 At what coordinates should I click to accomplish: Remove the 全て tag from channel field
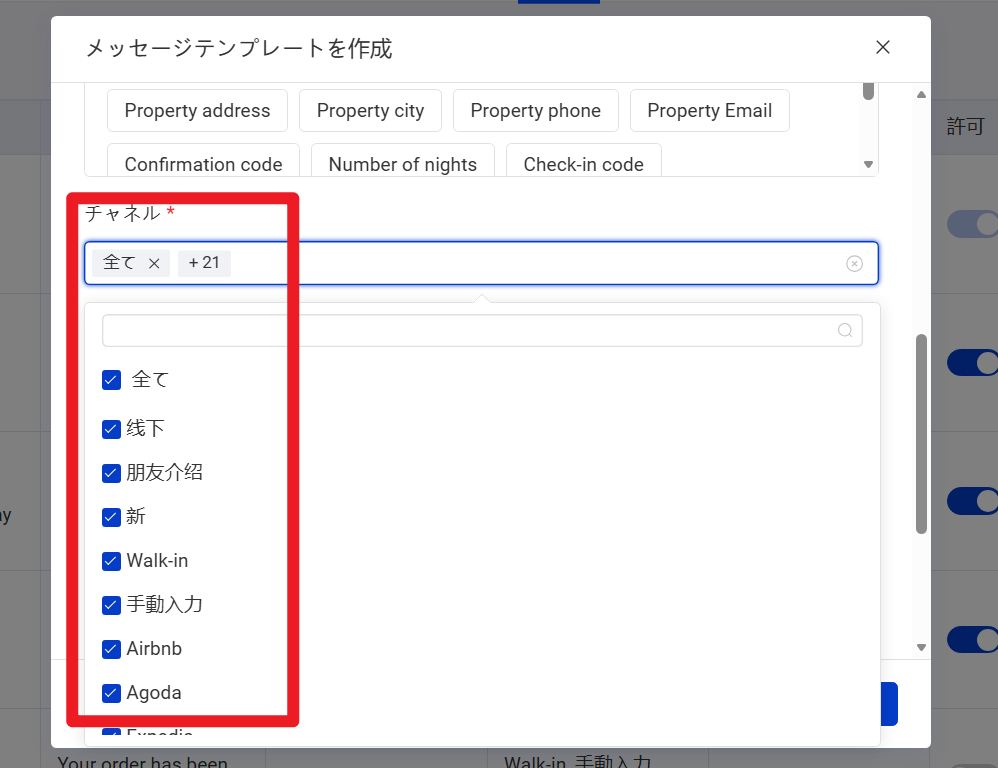click(x=154, y=263)
